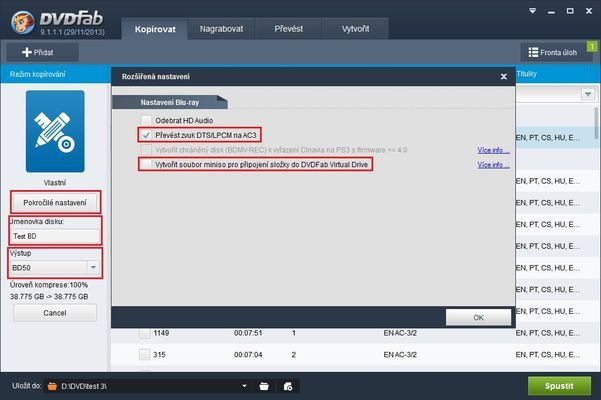This screenshot has height=400, width=601.
Task: Close the Rozšířená nastavení dialog
Action: [504, 77]
